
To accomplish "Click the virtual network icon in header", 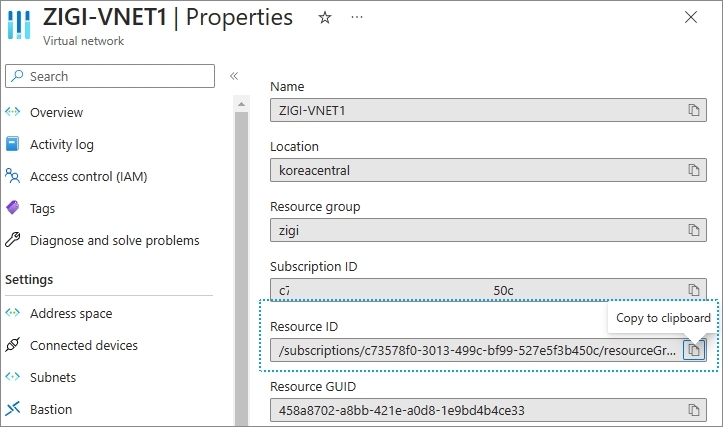I will 19,24.
